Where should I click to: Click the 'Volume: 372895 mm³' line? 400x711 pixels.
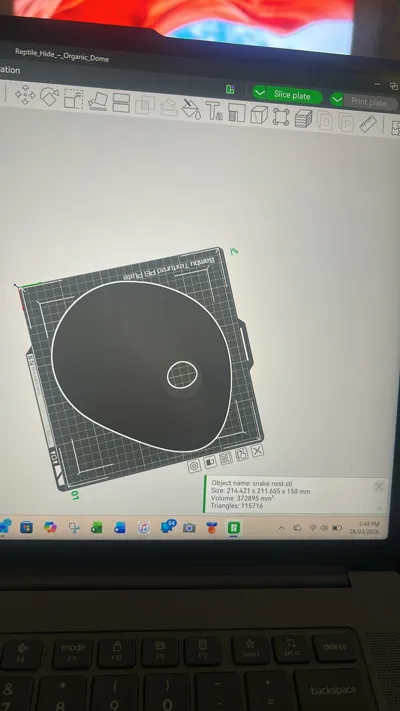click(242, 498)
